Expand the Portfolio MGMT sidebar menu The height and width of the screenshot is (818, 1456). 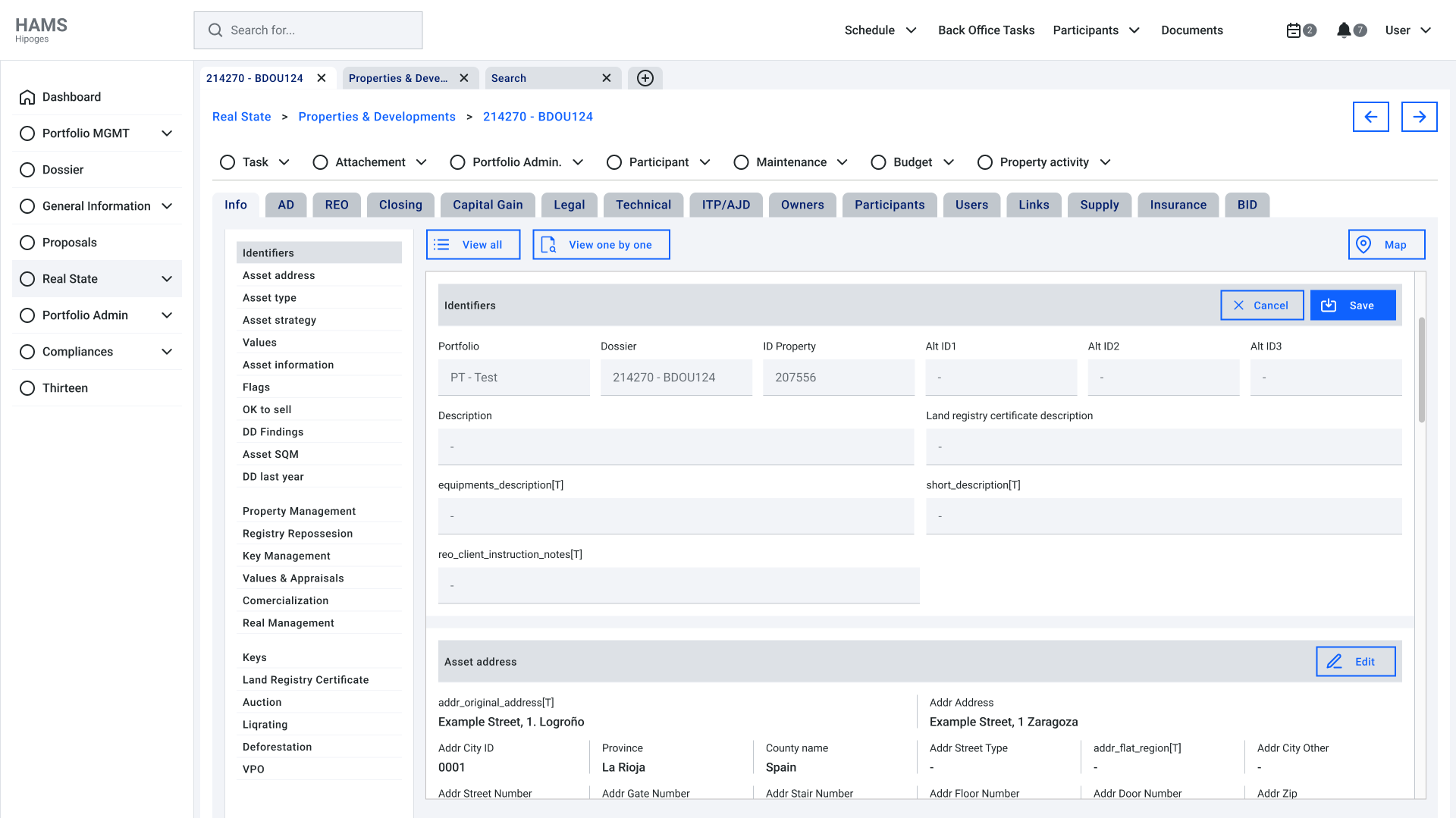(167, 133)
